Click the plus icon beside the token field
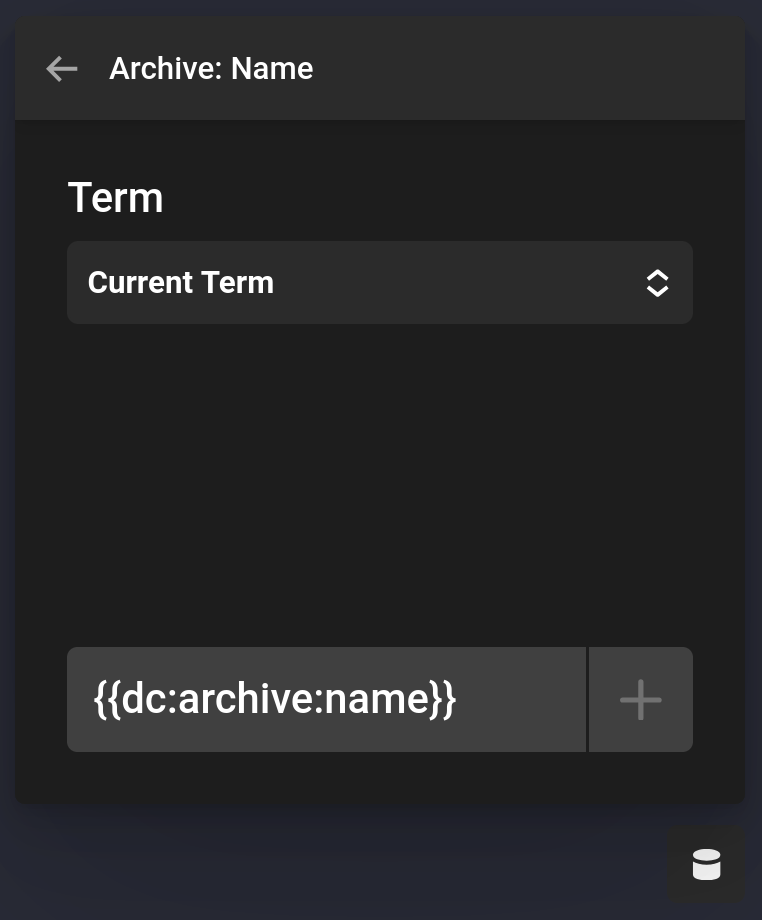This screenshot has width=762, height=920. pos(640,699)
